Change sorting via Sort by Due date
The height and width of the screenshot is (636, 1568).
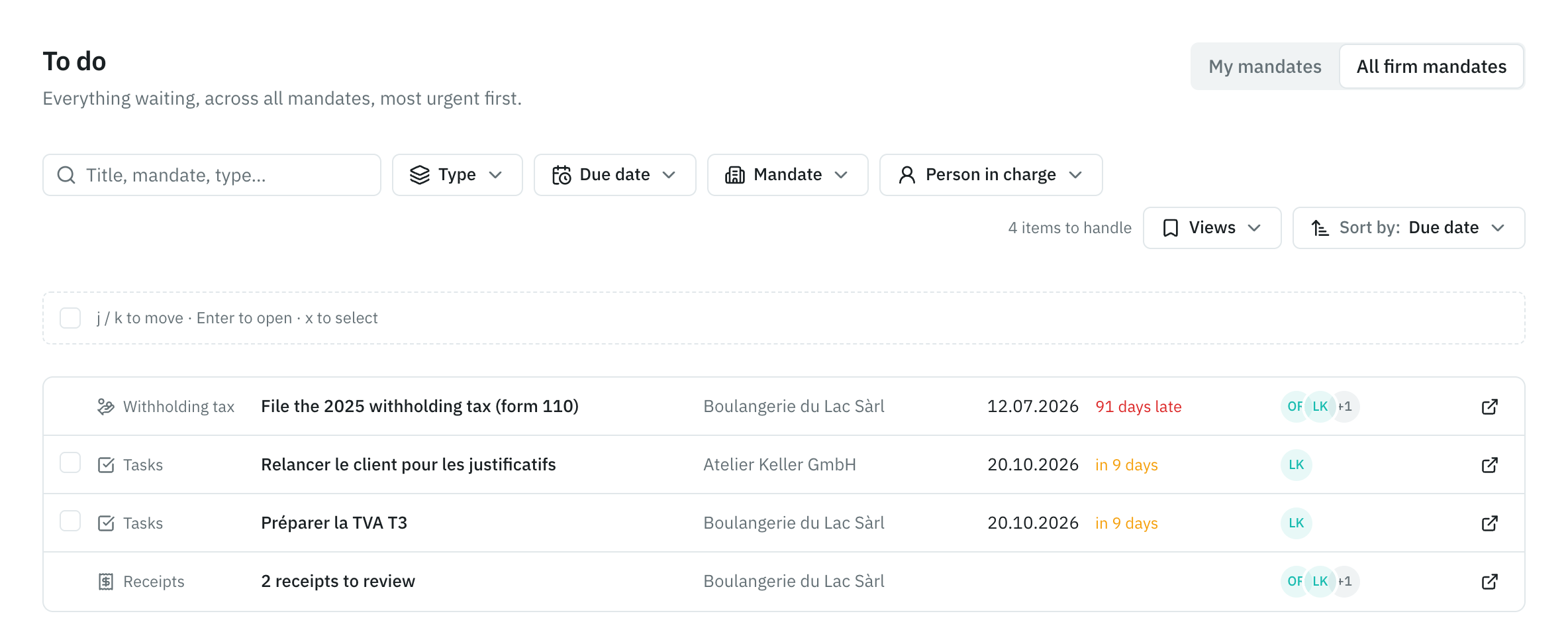point(1408,228)
